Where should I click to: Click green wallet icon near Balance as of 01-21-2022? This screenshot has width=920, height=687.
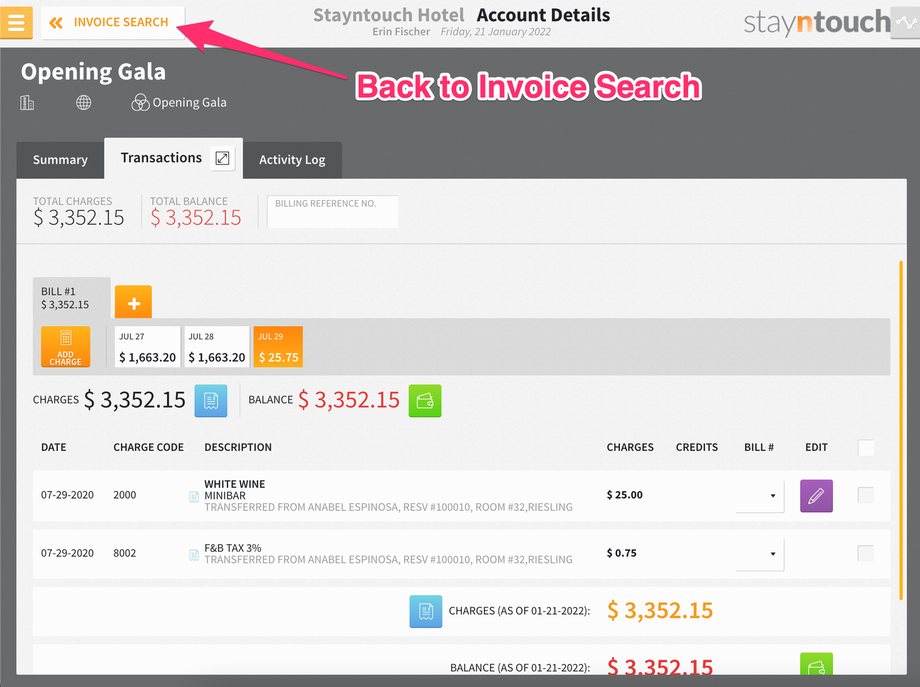(816, 664)
